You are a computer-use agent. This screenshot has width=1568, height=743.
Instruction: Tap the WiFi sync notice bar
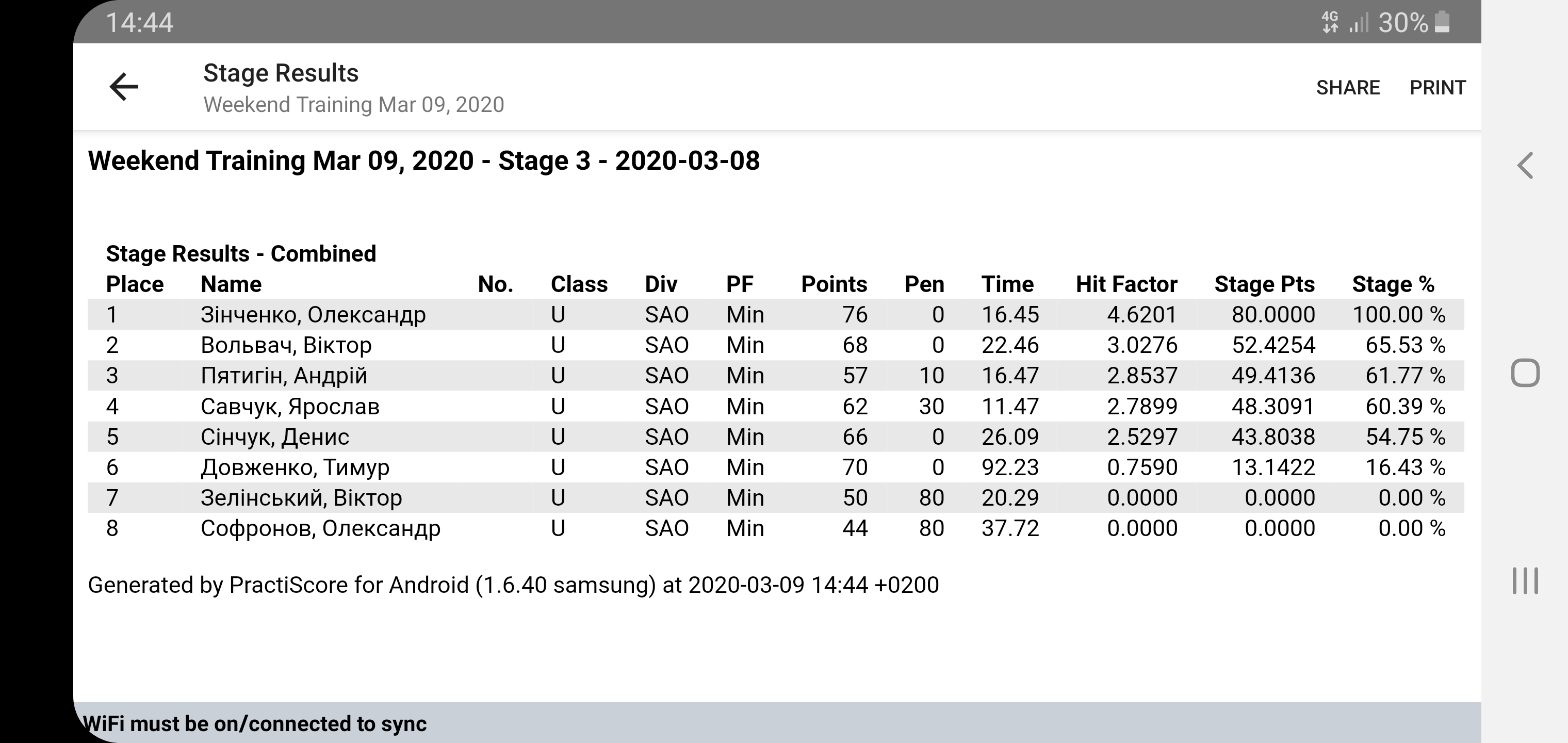click(777, 723)
